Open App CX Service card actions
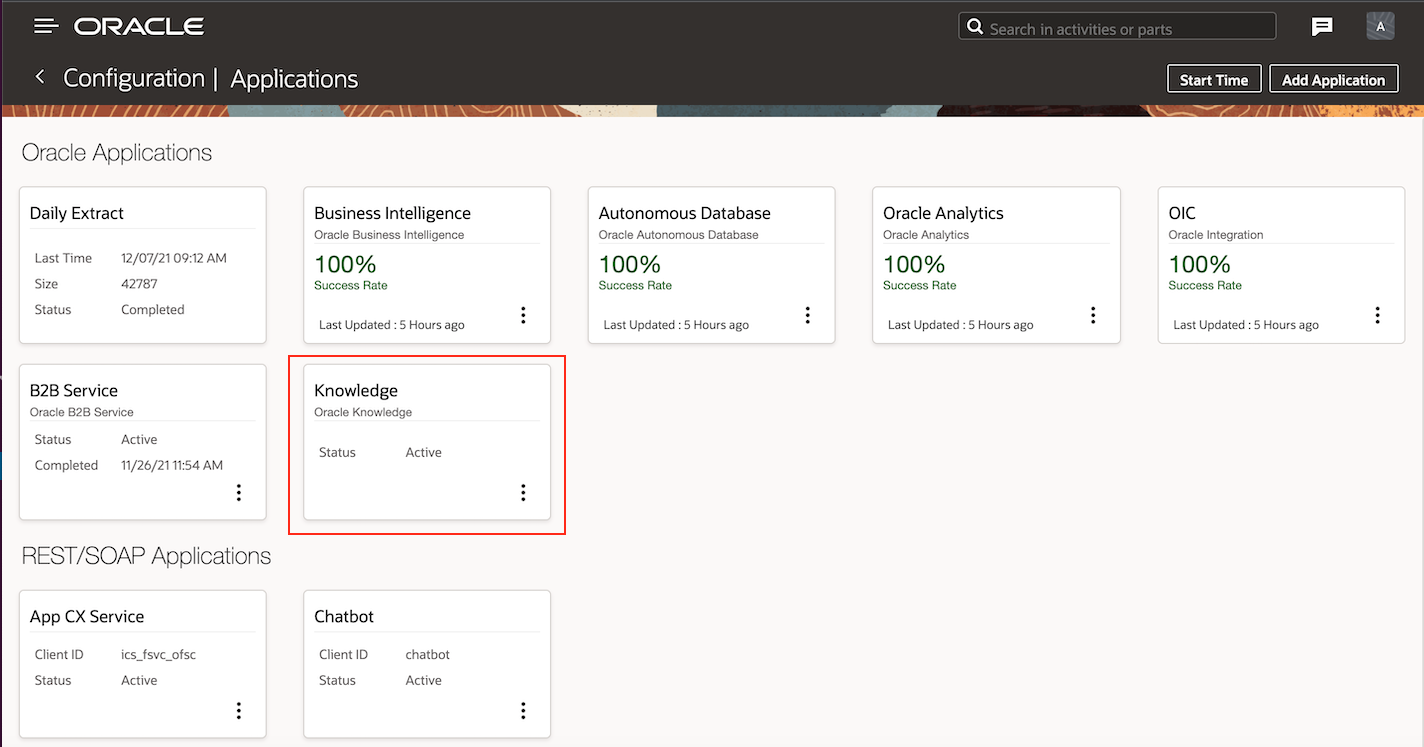 point(238,711)
